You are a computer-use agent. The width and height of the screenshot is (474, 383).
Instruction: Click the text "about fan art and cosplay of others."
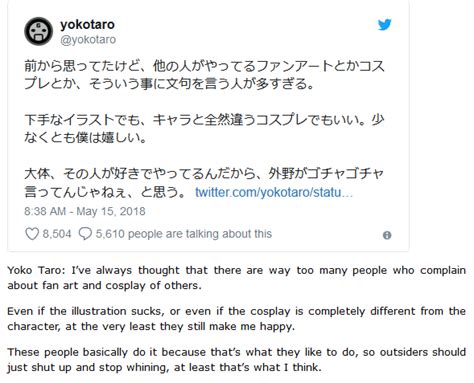[x=105, y=286]
